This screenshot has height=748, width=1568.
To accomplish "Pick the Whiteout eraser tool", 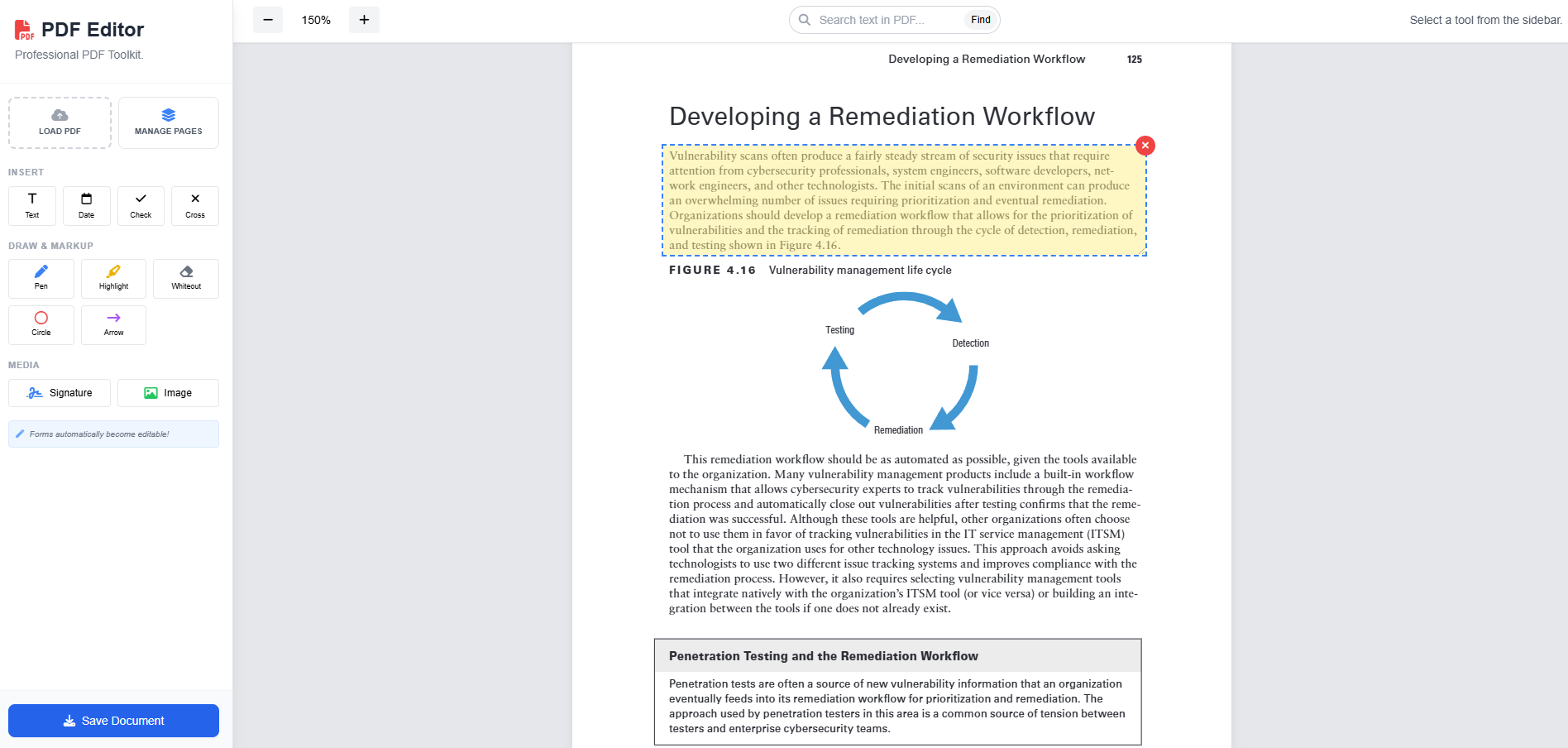I will click(186, 278).
